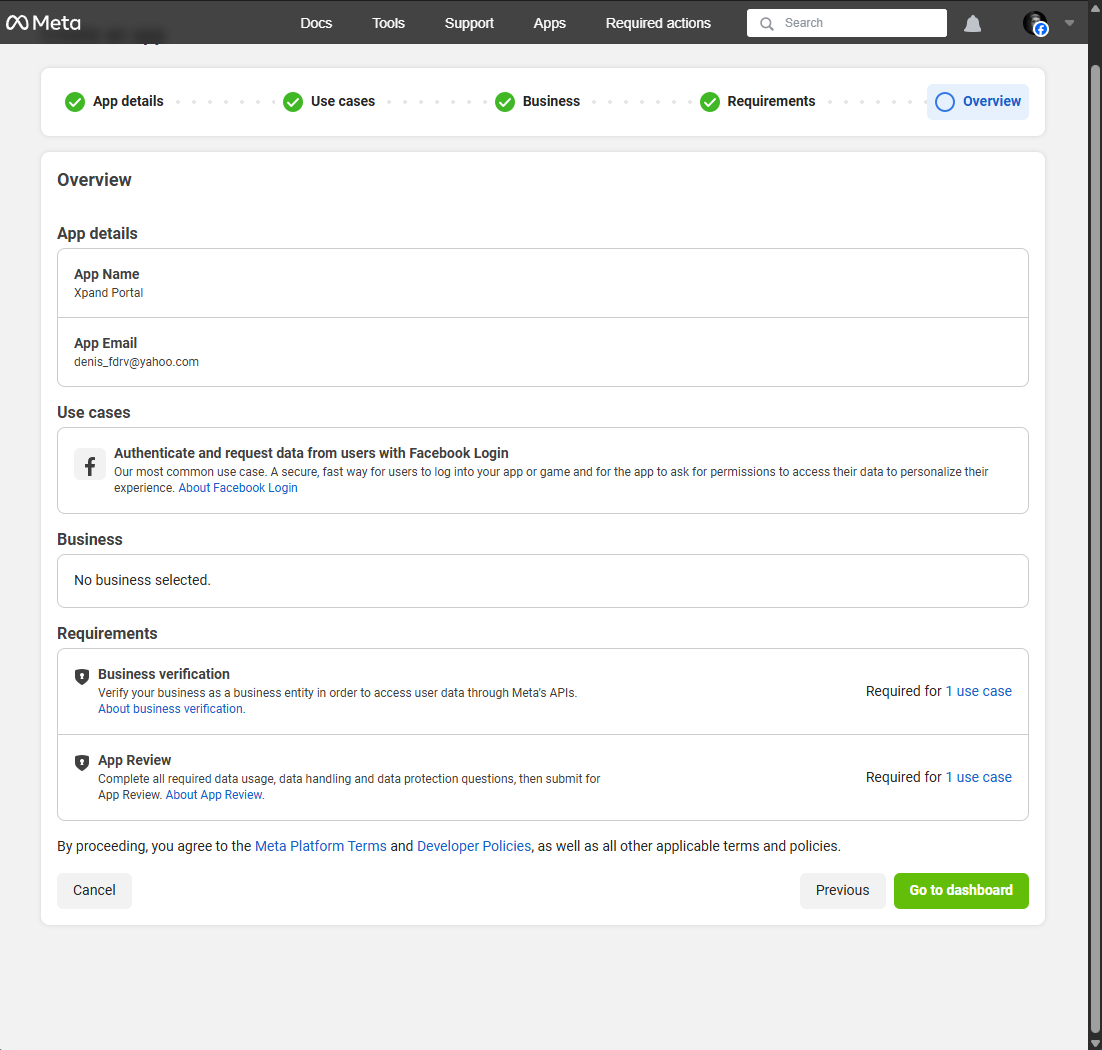Click Facebook Login use case title

(311, 453)
